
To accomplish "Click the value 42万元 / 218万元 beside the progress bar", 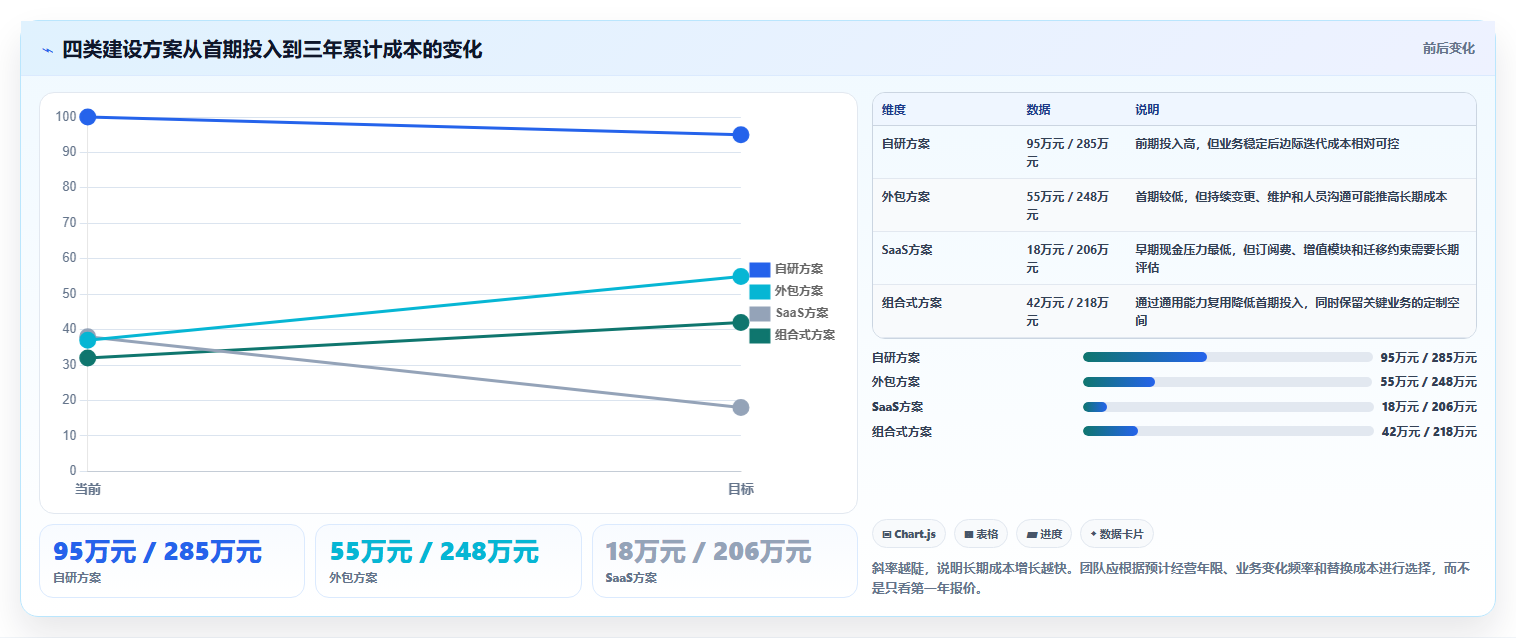I will 1428,431.
